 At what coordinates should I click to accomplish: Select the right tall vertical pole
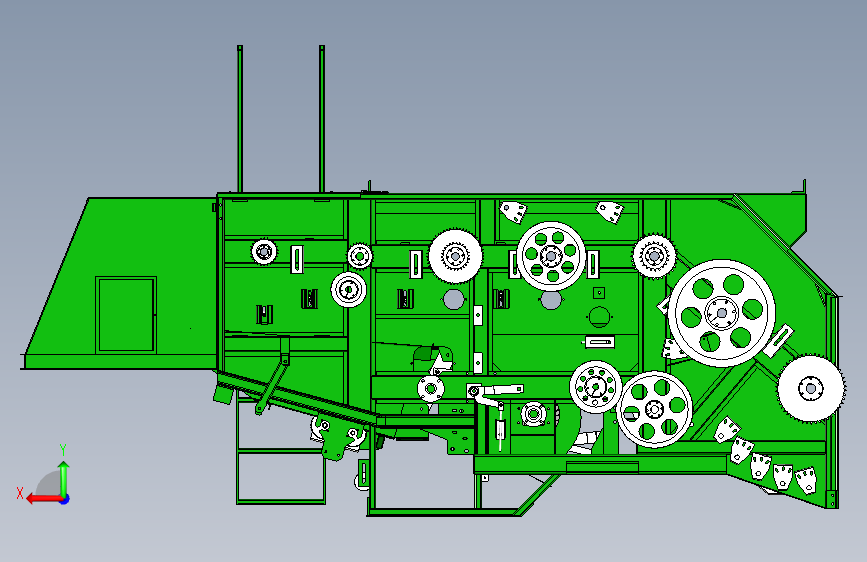click(x=322, y=119)
